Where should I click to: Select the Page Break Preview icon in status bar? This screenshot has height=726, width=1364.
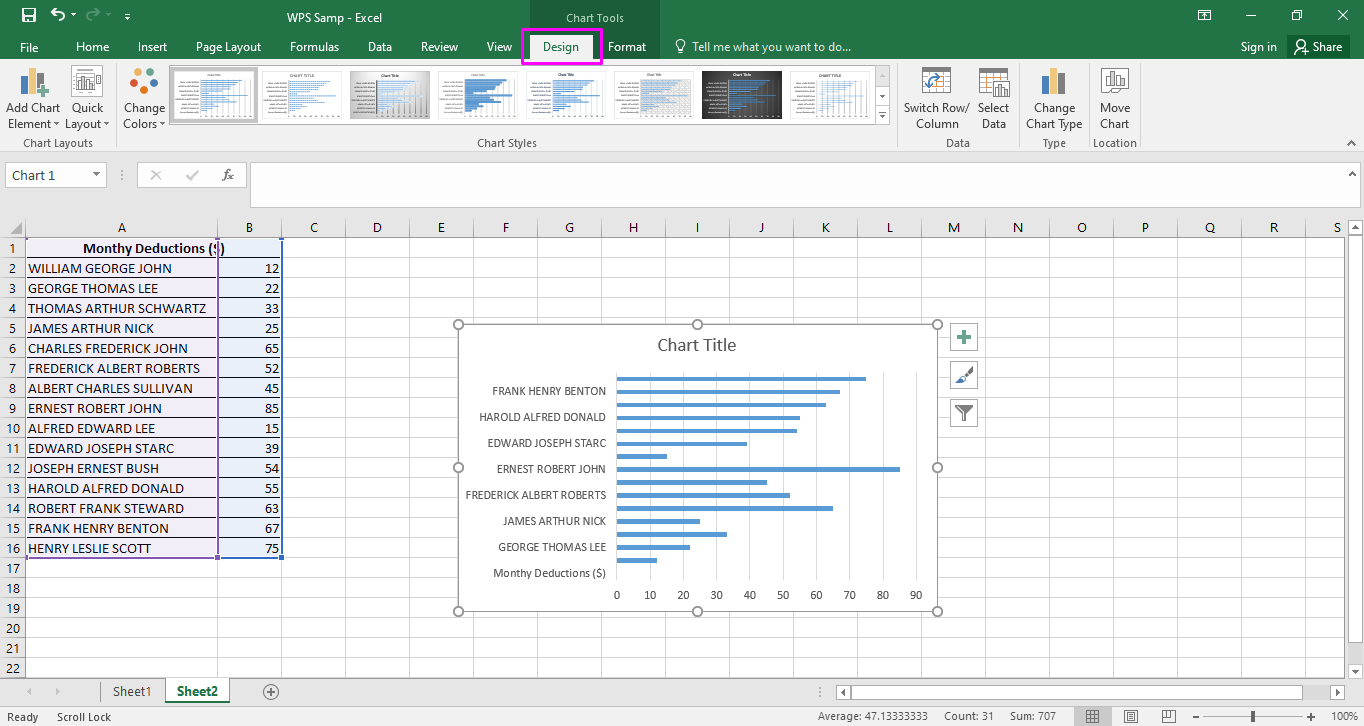(x=1168, y=717)
